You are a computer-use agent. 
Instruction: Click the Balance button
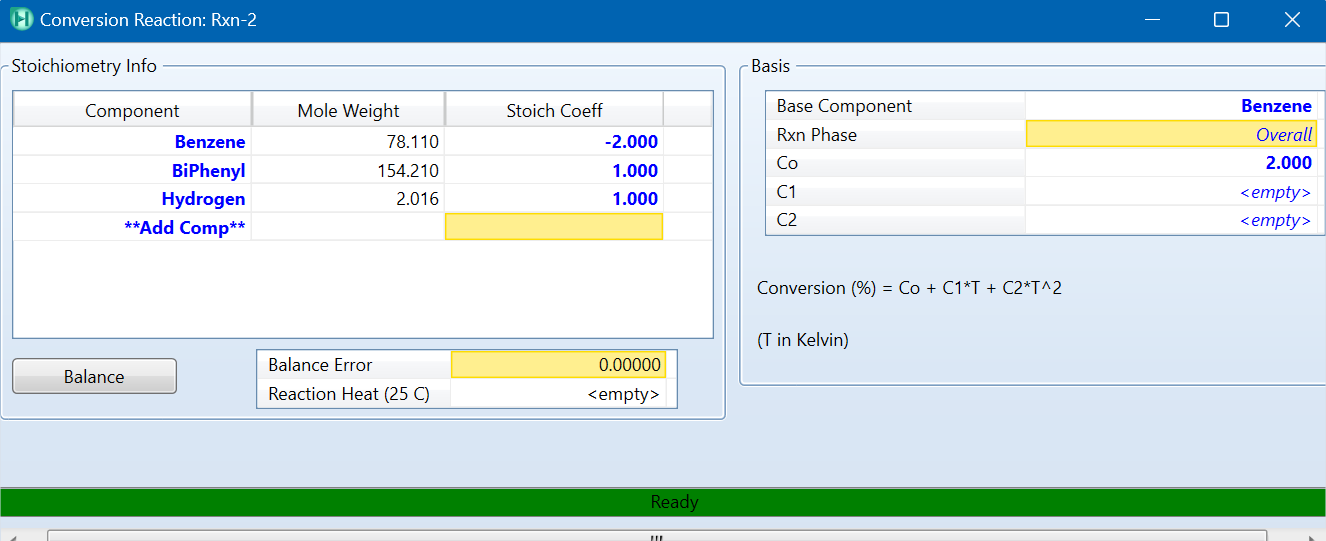click(94, 376)
